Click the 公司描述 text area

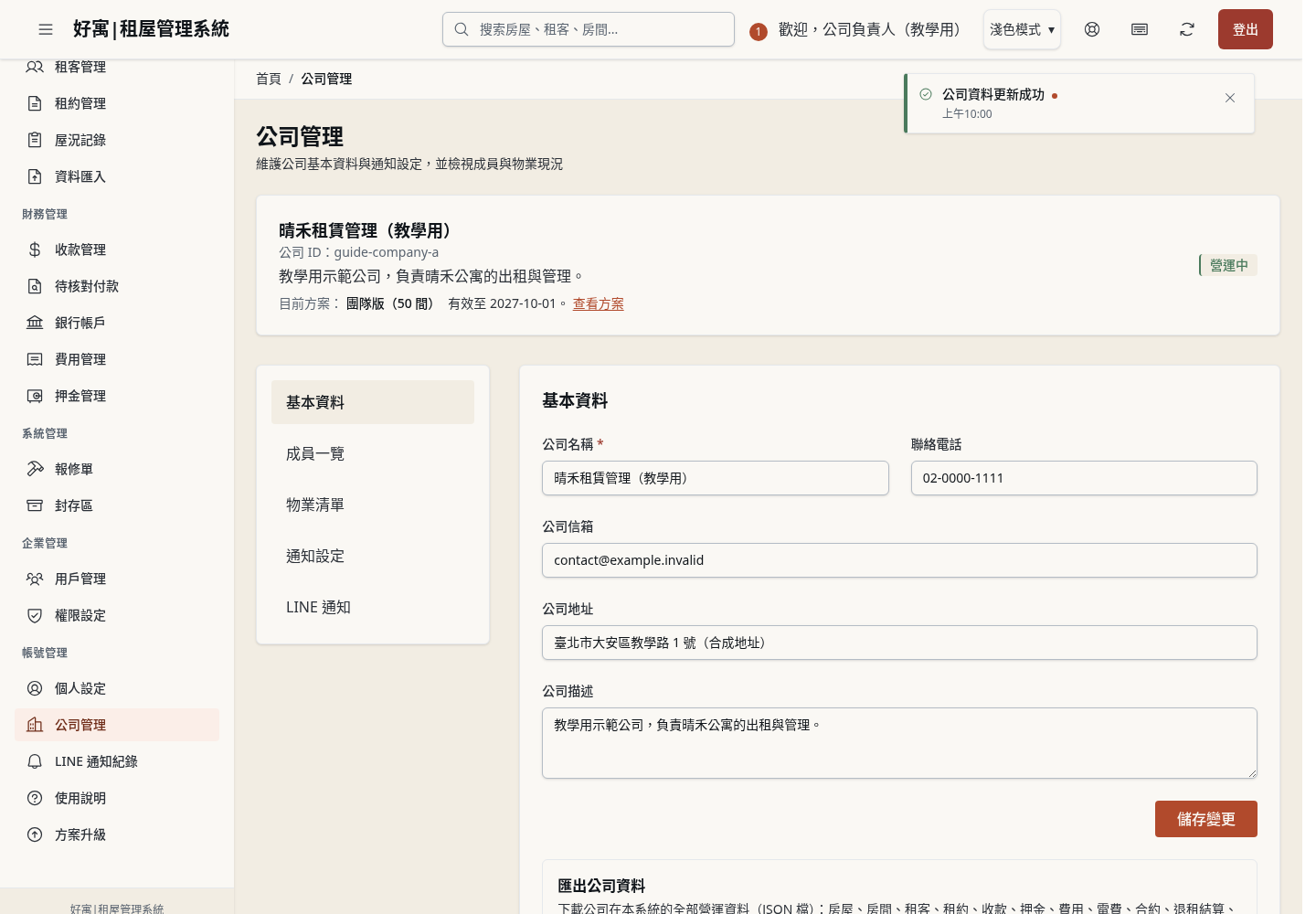pos(899,743)
